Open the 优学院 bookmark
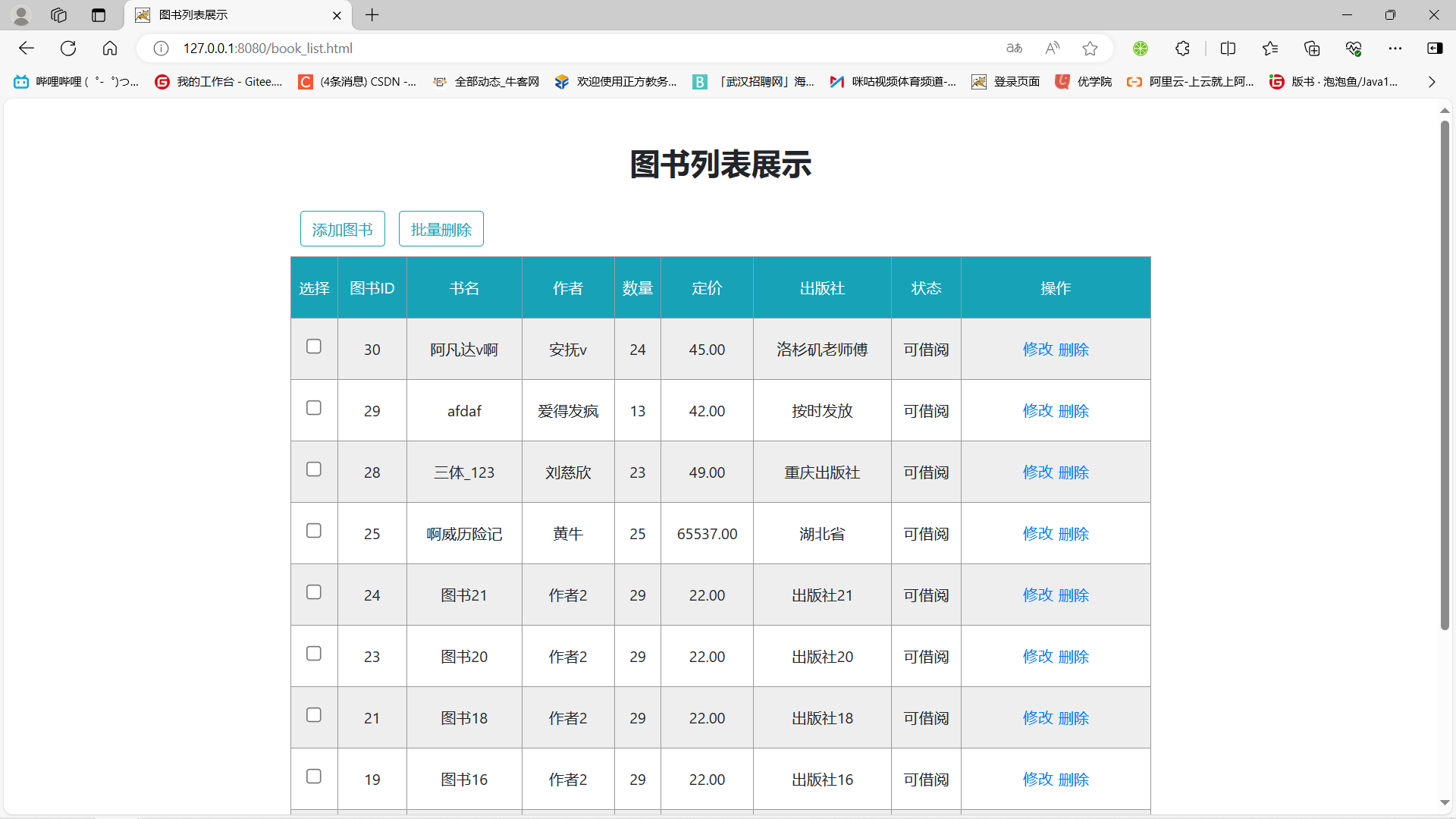The width and height of the screenshot is (1456, 819). tap(1083, 82)
